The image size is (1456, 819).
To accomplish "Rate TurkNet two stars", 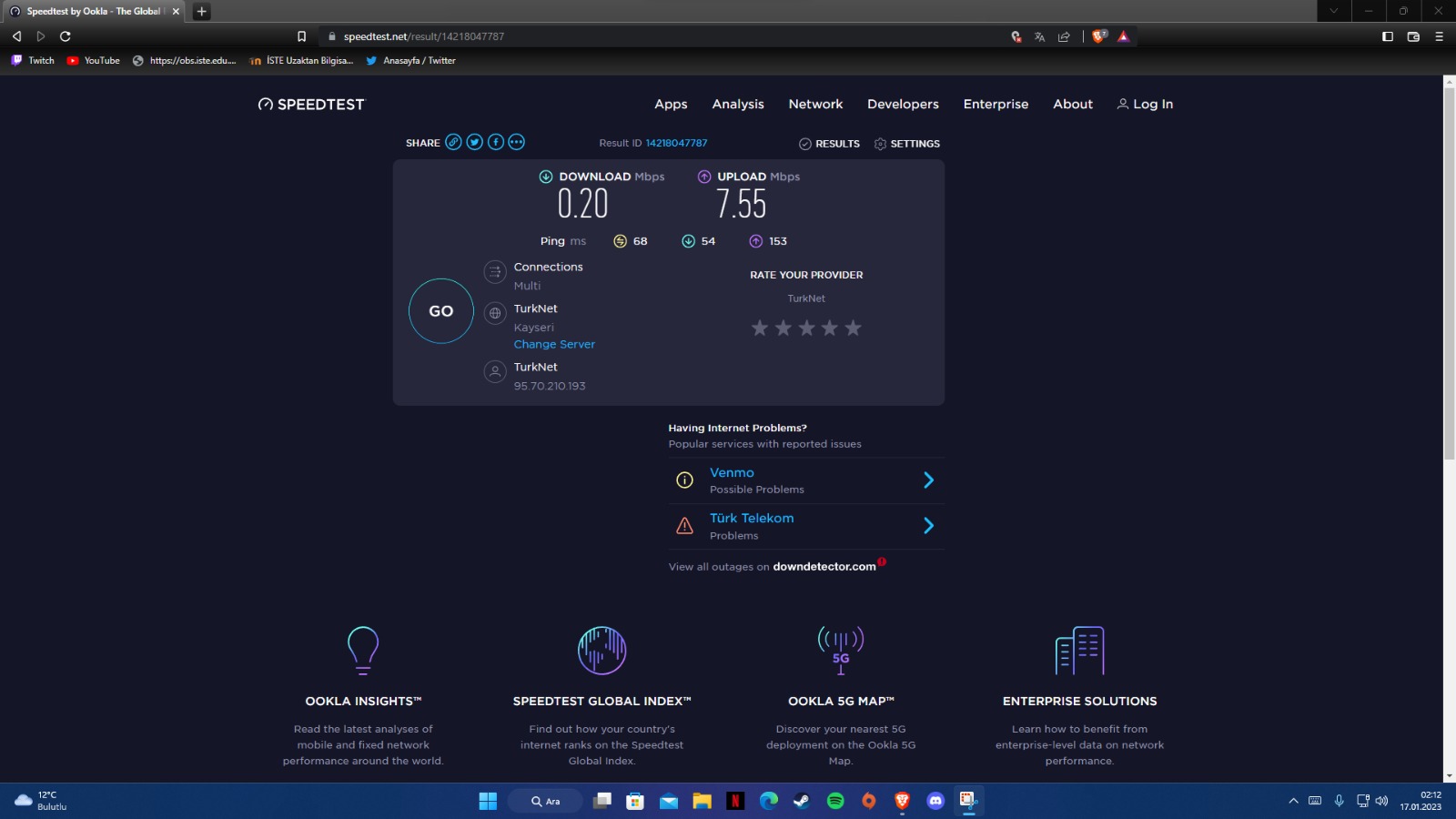I will (784, 328).
